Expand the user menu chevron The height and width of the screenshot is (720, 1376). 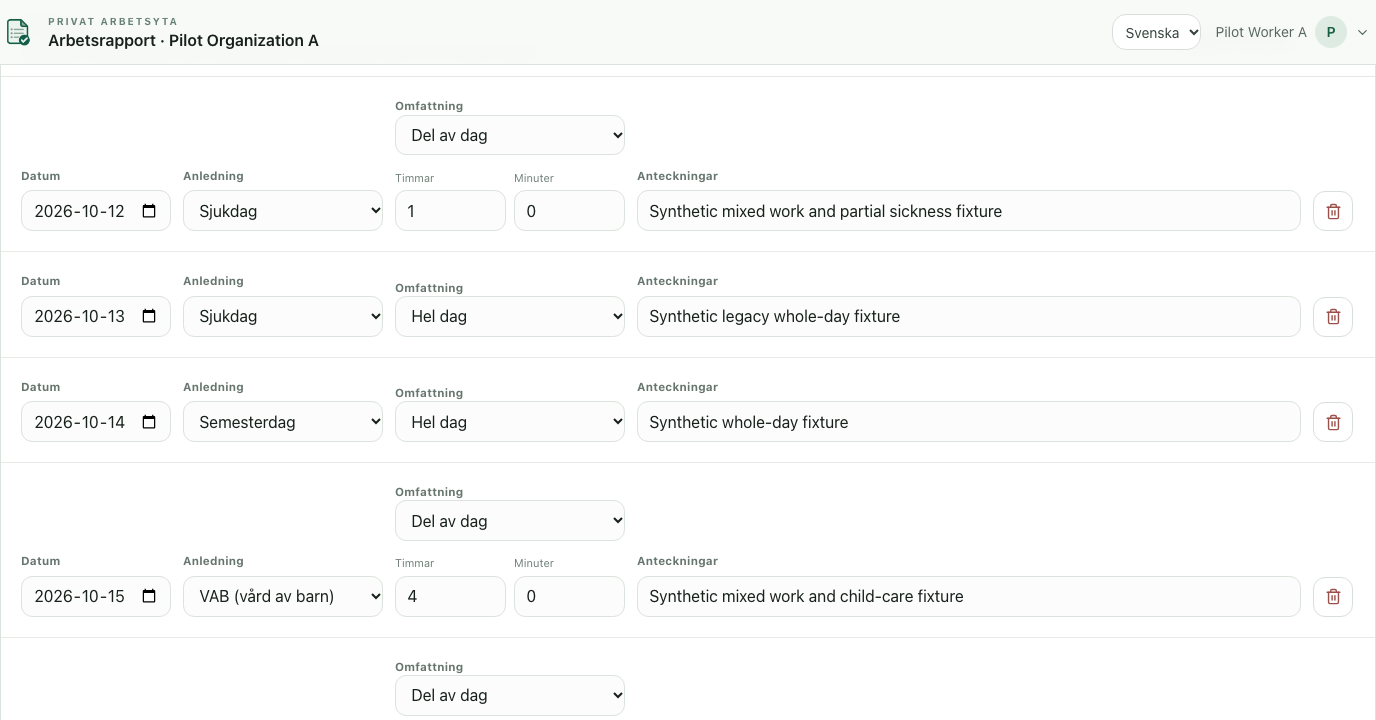point(1362,33)
